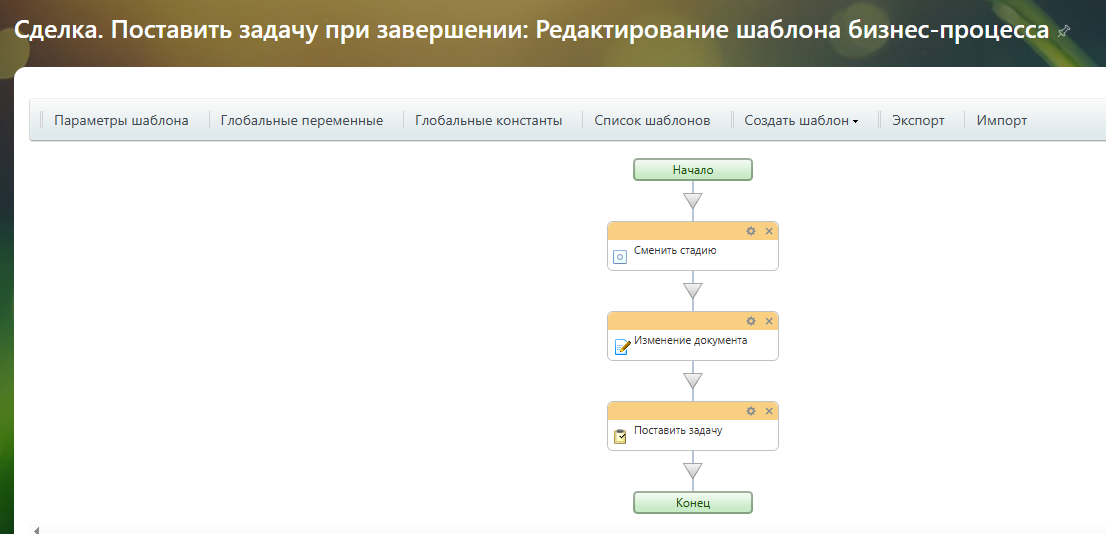Image resolution: width=1106 pixels, height=534 pixels.
Task: Open settings gear of Сменить стадию block
Action: [x=750, y=231]
